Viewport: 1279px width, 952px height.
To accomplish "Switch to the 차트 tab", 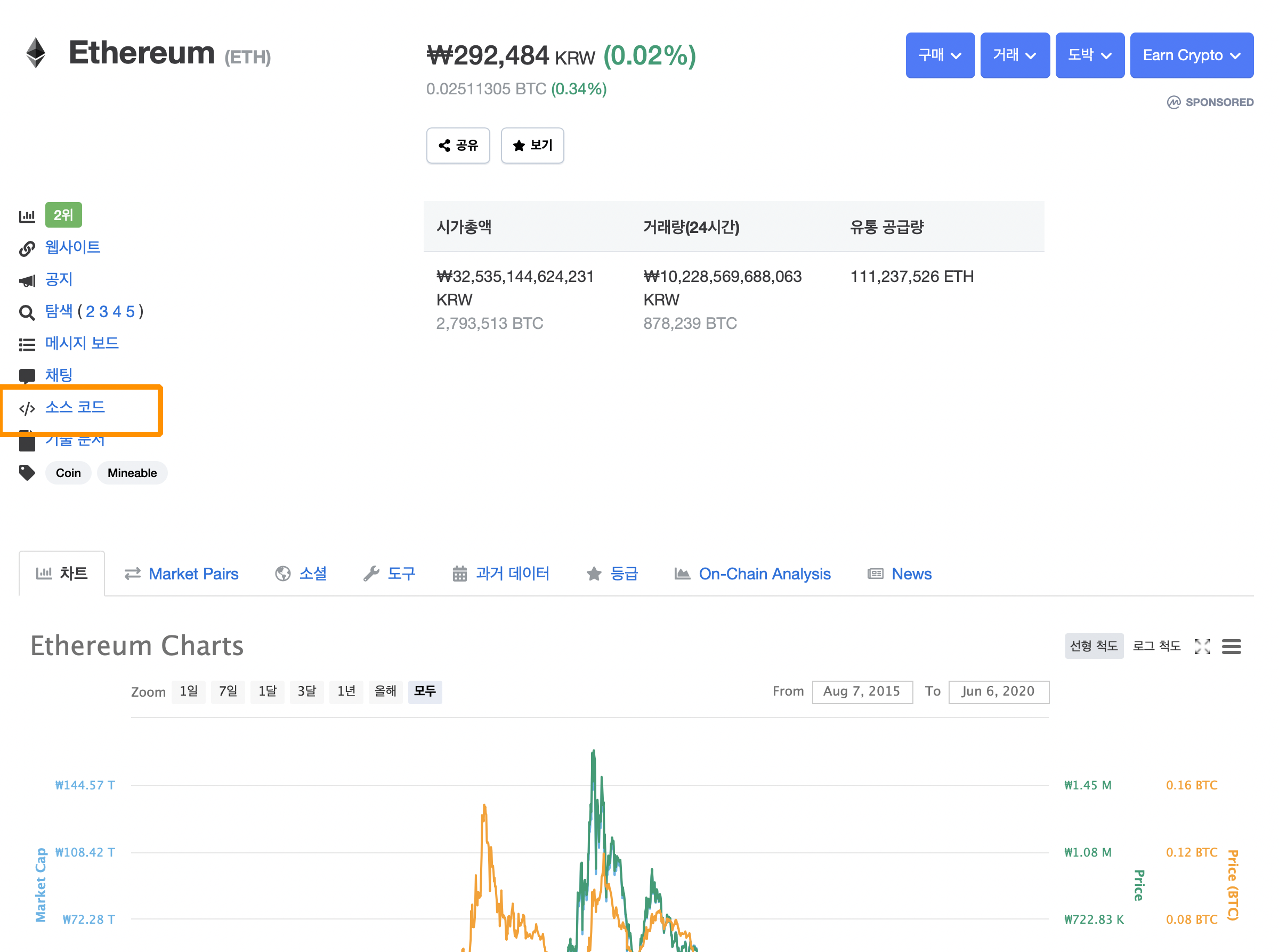I will tap(62, 574).
